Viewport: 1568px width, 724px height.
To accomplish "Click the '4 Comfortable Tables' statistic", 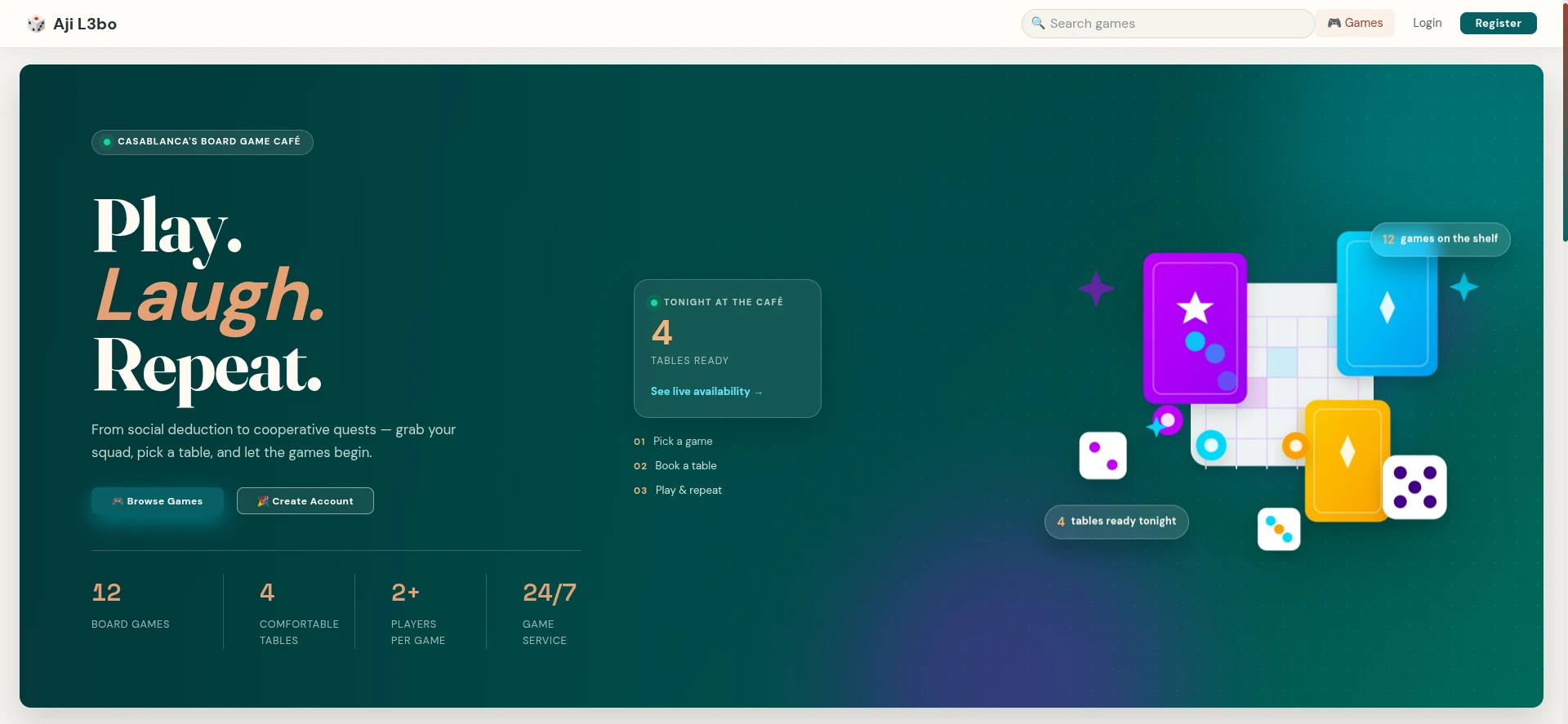I will [299, 613].
